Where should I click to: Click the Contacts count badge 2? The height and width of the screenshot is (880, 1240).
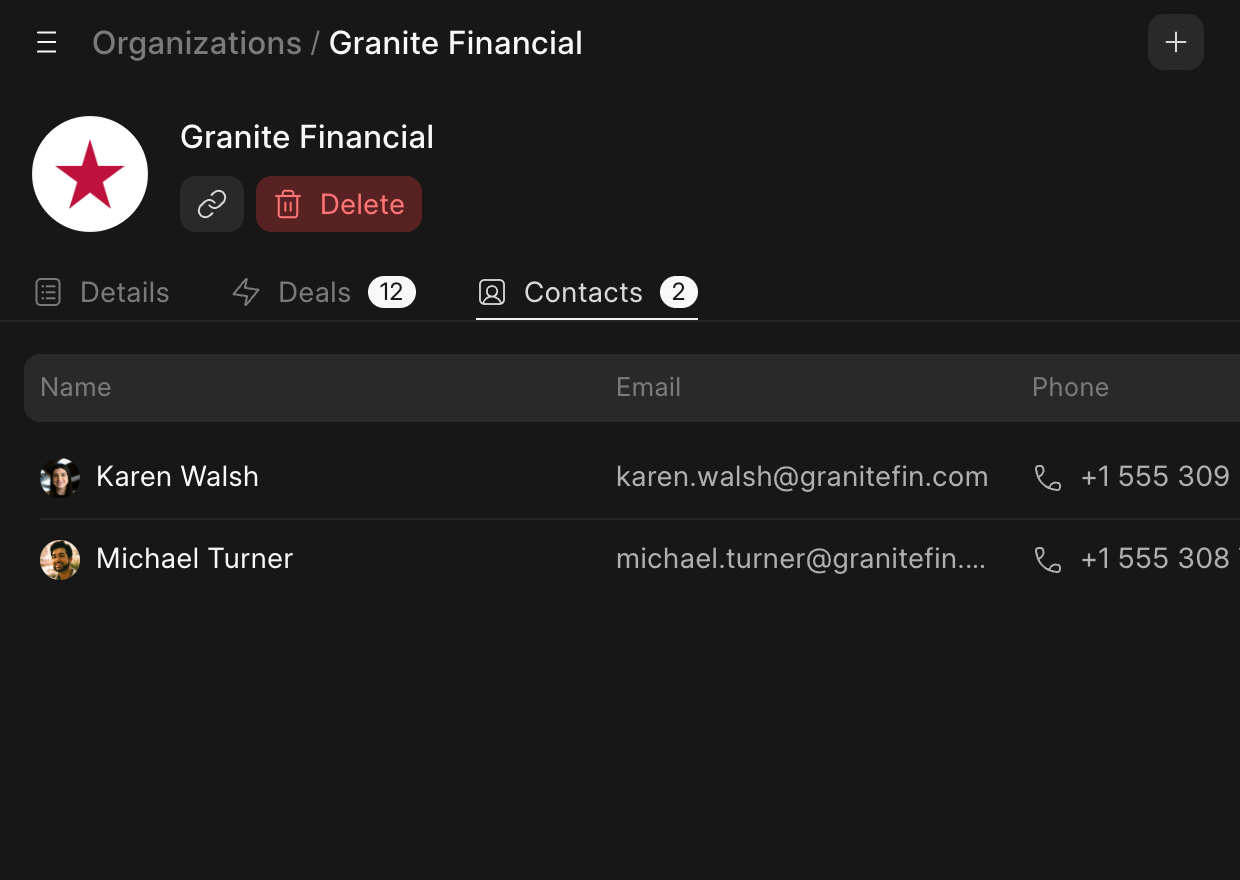(x=678, y=292)
